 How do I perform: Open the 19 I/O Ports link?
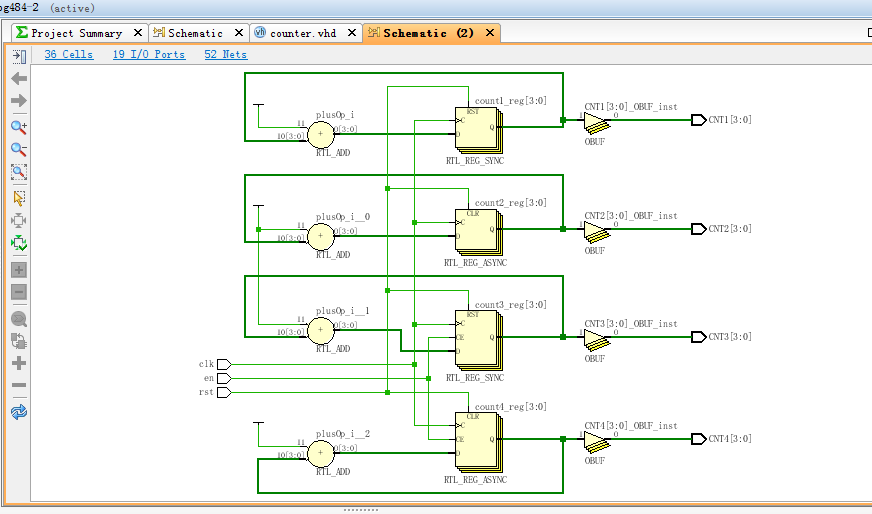[x=148, y=55]
